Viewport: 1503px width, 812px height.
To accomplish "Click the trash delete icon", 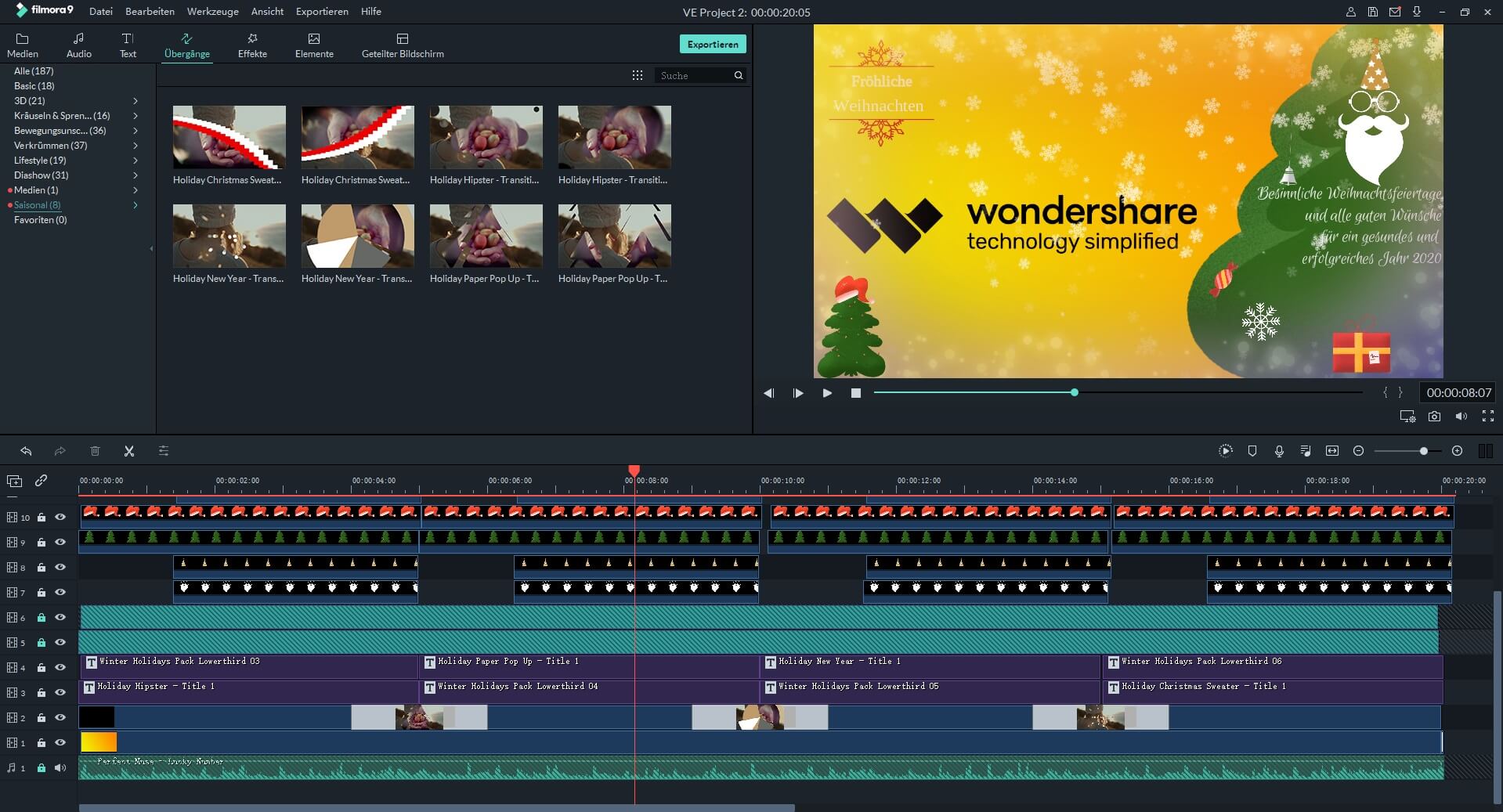I will tap(95, 451).
